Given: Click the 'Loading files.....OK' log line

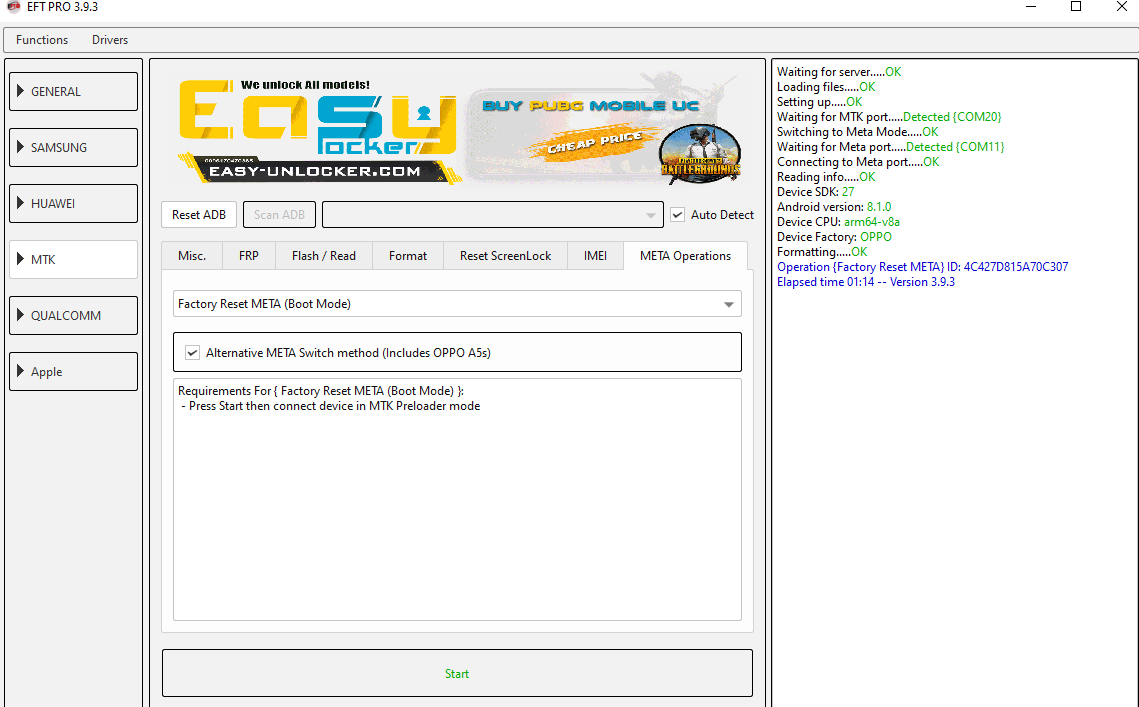Looking at the screenshot, I should pos(826,87).
